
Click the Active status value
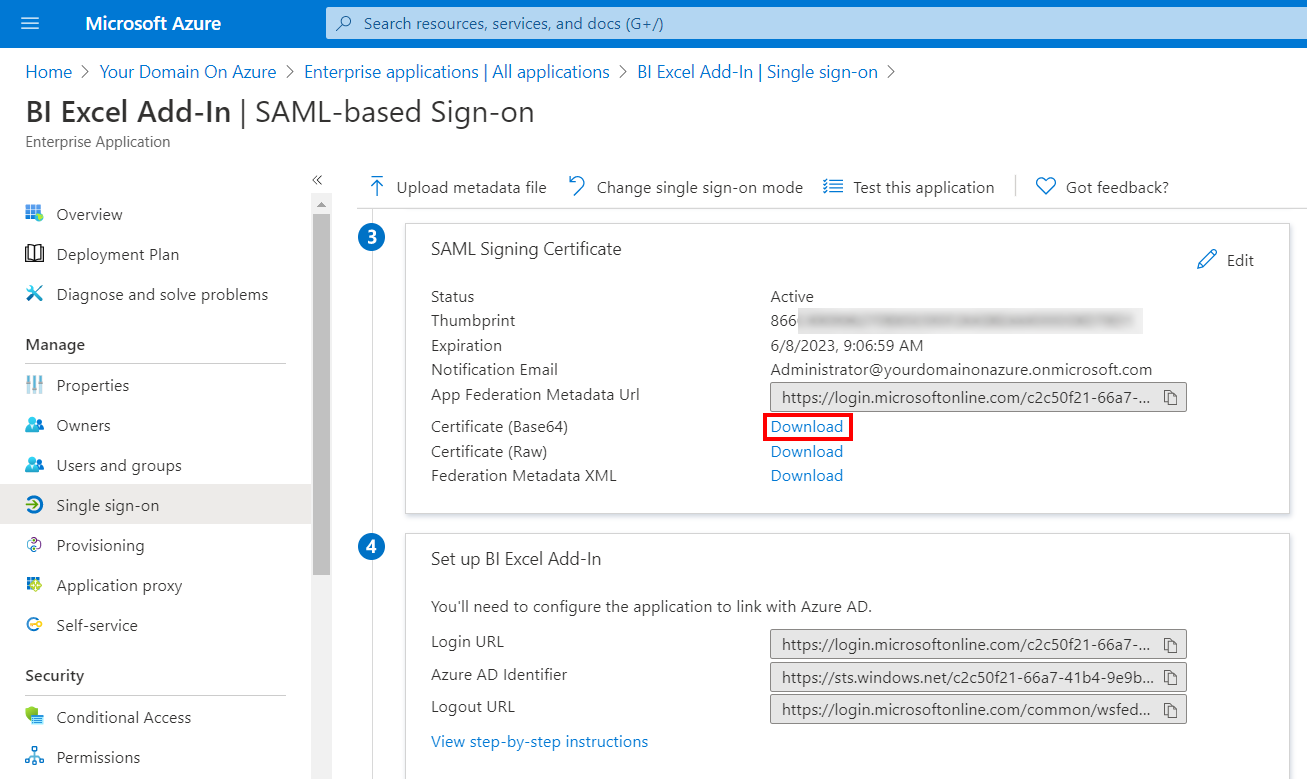(792, 296)
